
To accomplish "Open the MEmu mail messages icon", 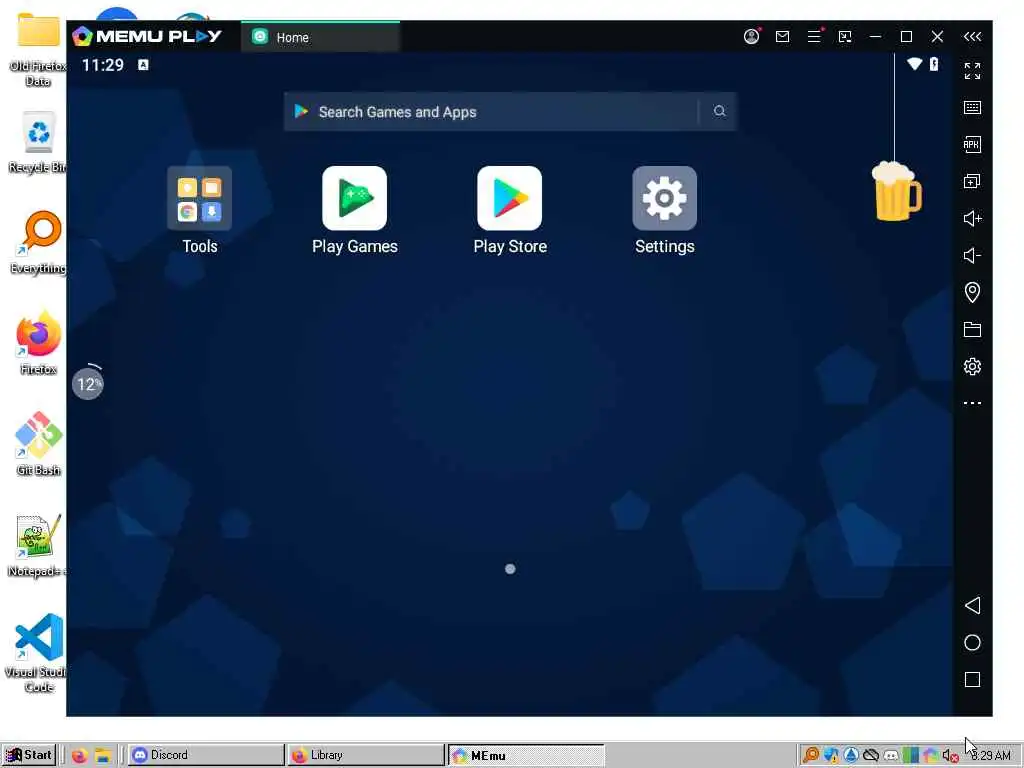I will pos(782,37).
